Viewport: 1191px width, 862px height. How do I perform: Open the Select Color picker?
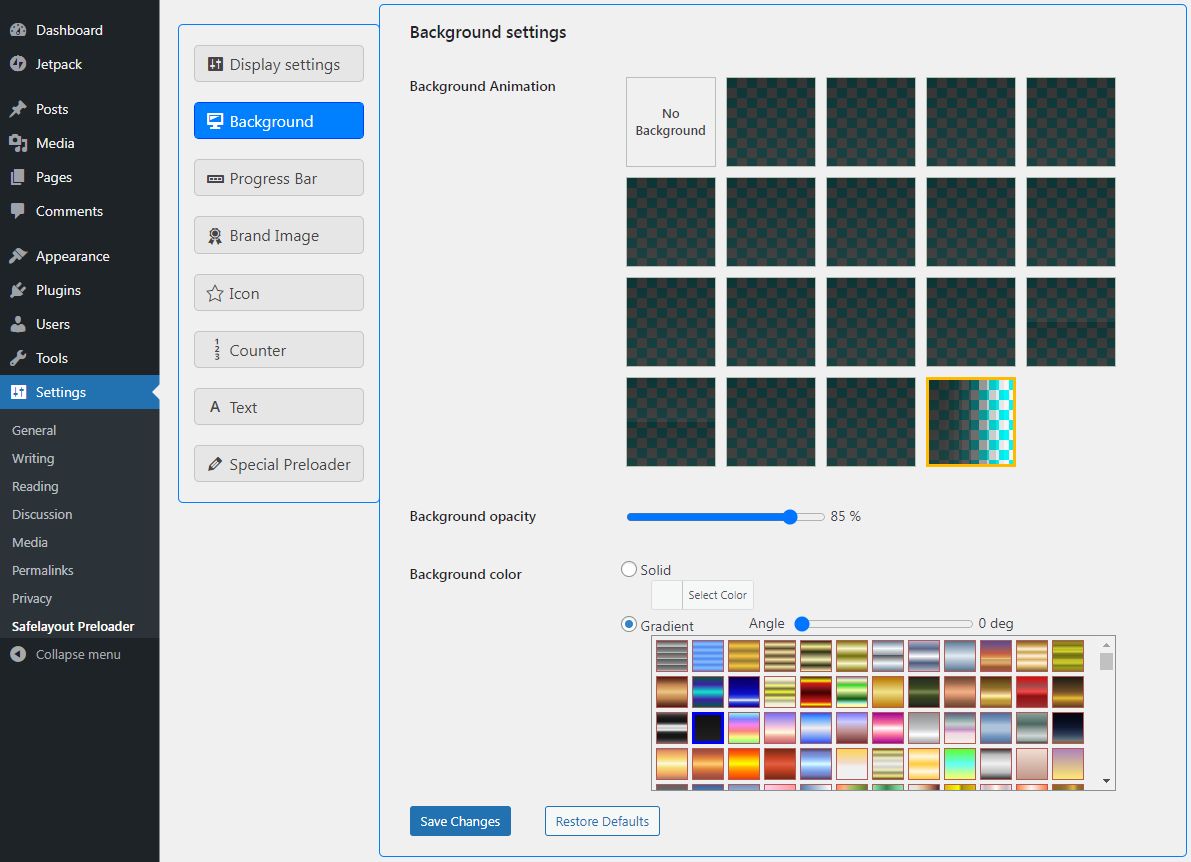click(x=718, y=595)
